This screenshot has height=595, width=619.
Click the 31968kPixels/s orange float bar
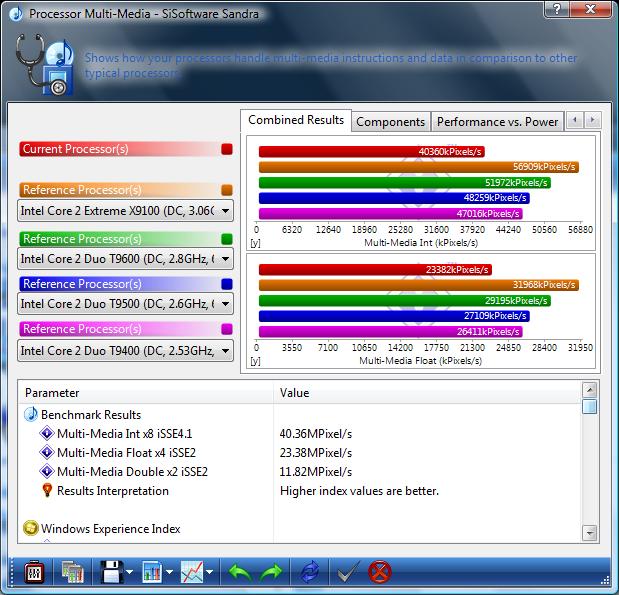[419, 285]
